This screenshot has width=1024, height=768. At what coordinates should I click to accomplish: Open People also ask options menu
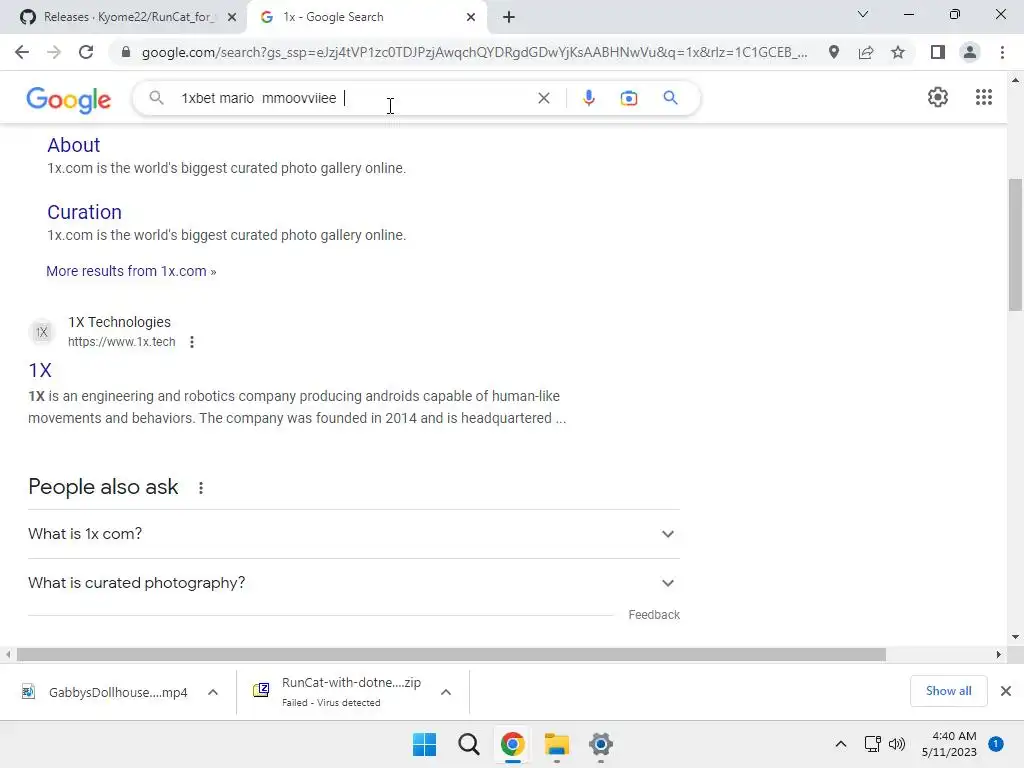click(201, 487)
